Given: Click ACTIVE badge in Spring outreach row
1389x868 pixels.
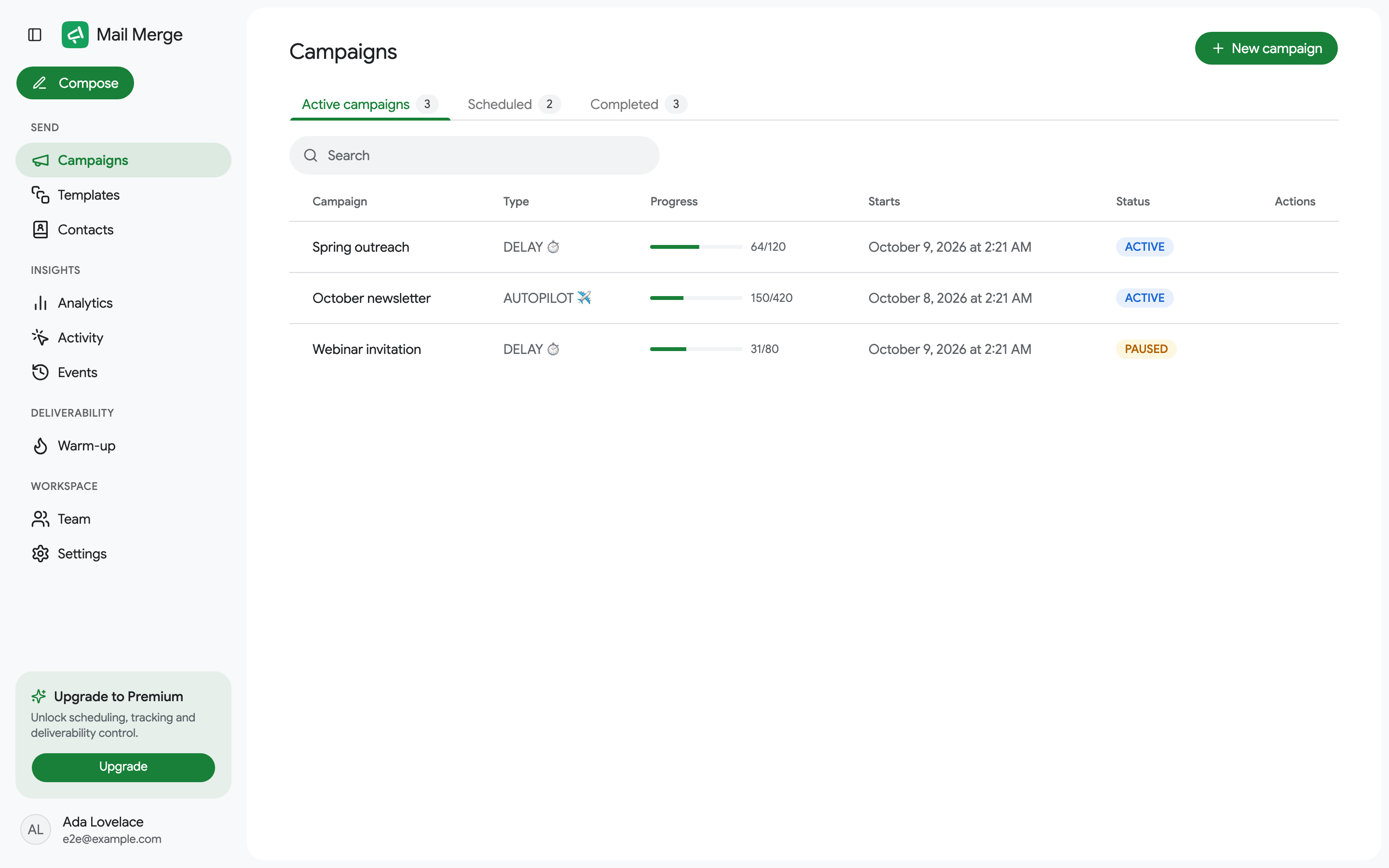Looking at the screenshot, I should click(1144, 247).
